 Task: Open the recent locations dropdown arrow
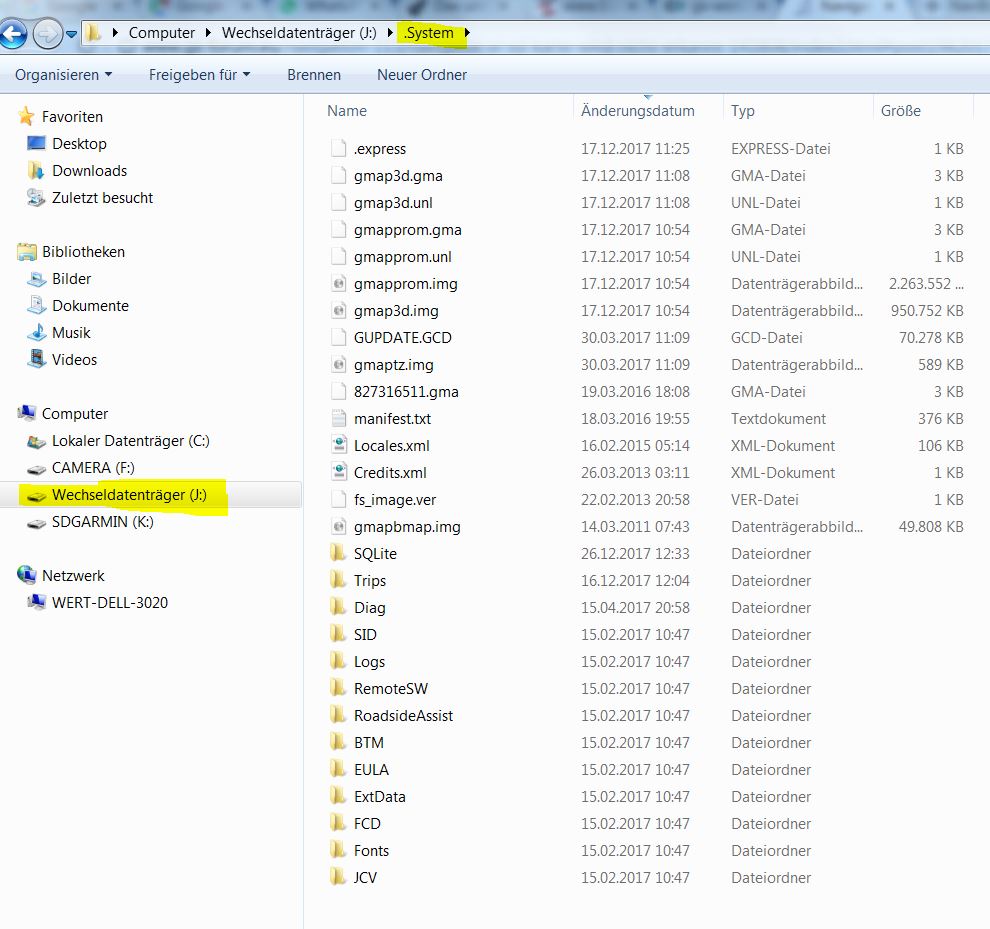point(72,34)
